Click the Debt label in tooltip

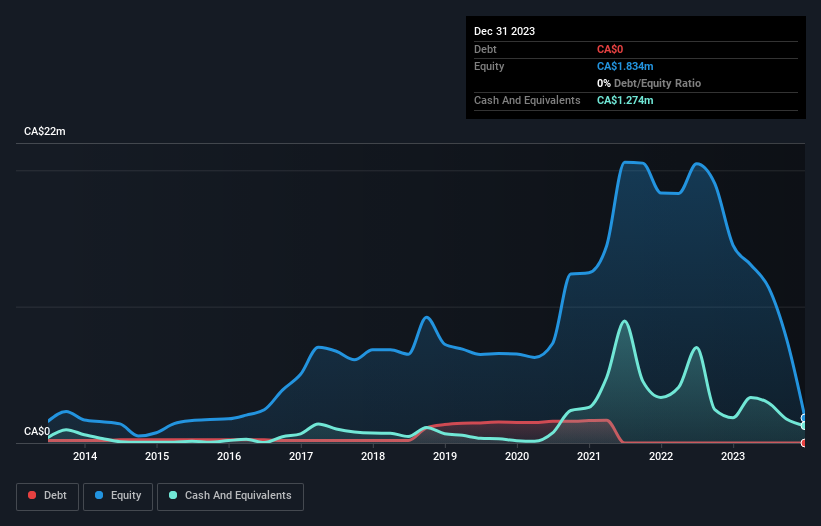(485, 49)
